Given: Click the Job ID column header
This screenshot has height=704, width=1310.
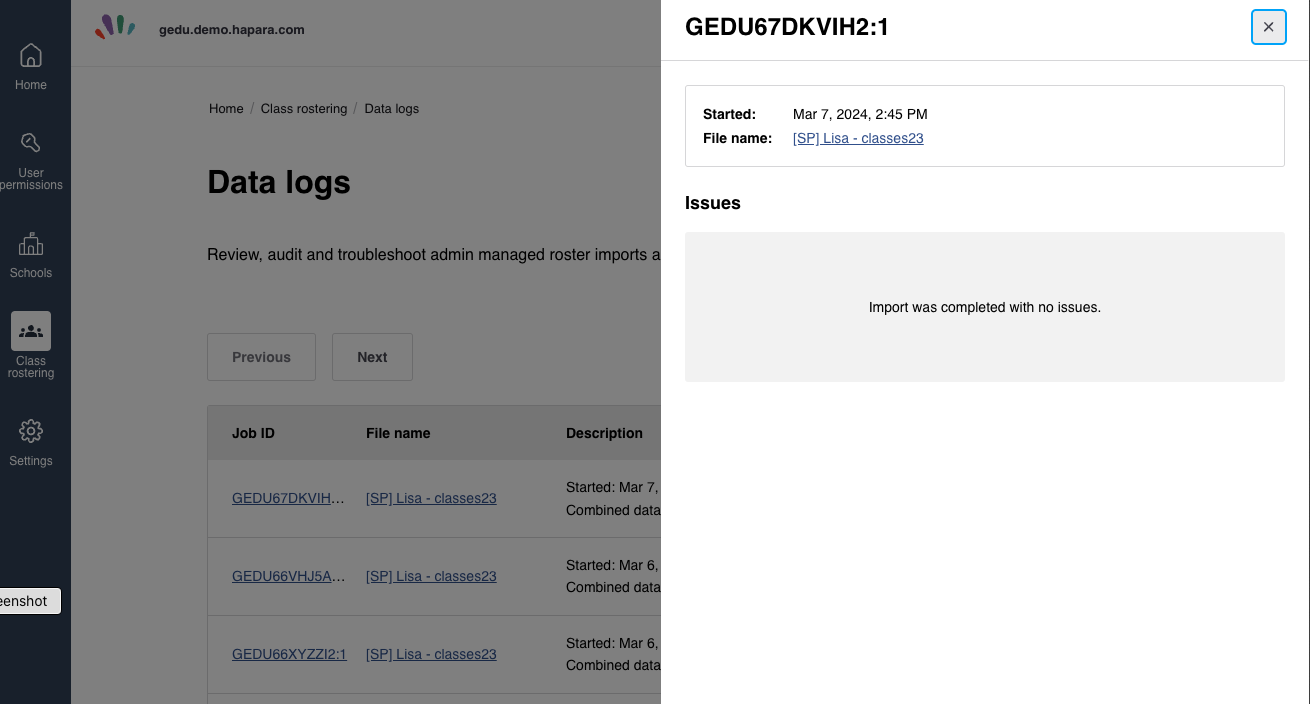Looking at the screenshot, I should click(253, 433).
